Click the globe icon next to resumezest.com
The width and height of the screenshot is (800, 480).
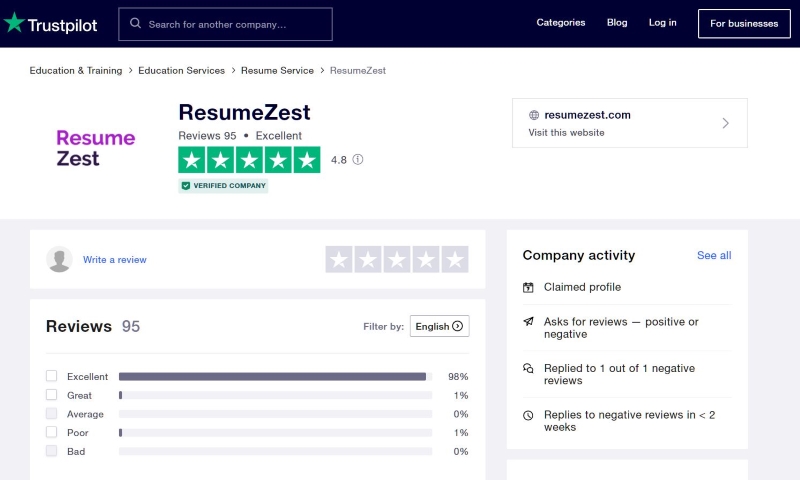click(534, 115)
